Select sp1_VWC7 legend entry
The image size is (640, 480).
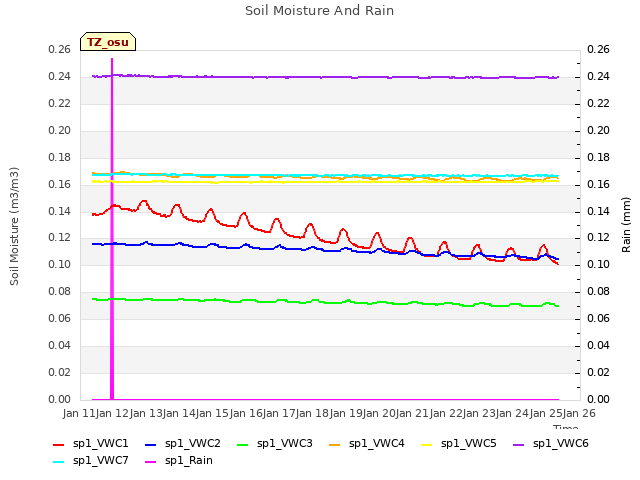91,461
